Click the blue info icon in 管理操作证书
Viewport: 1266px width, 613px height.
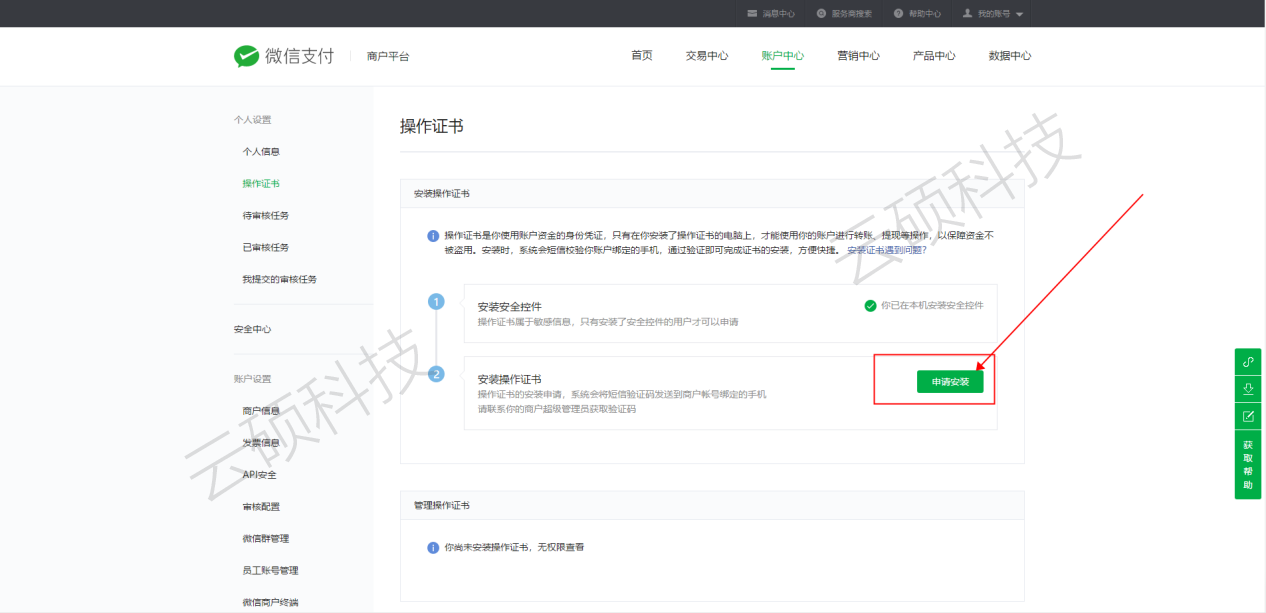pos(433,548)
